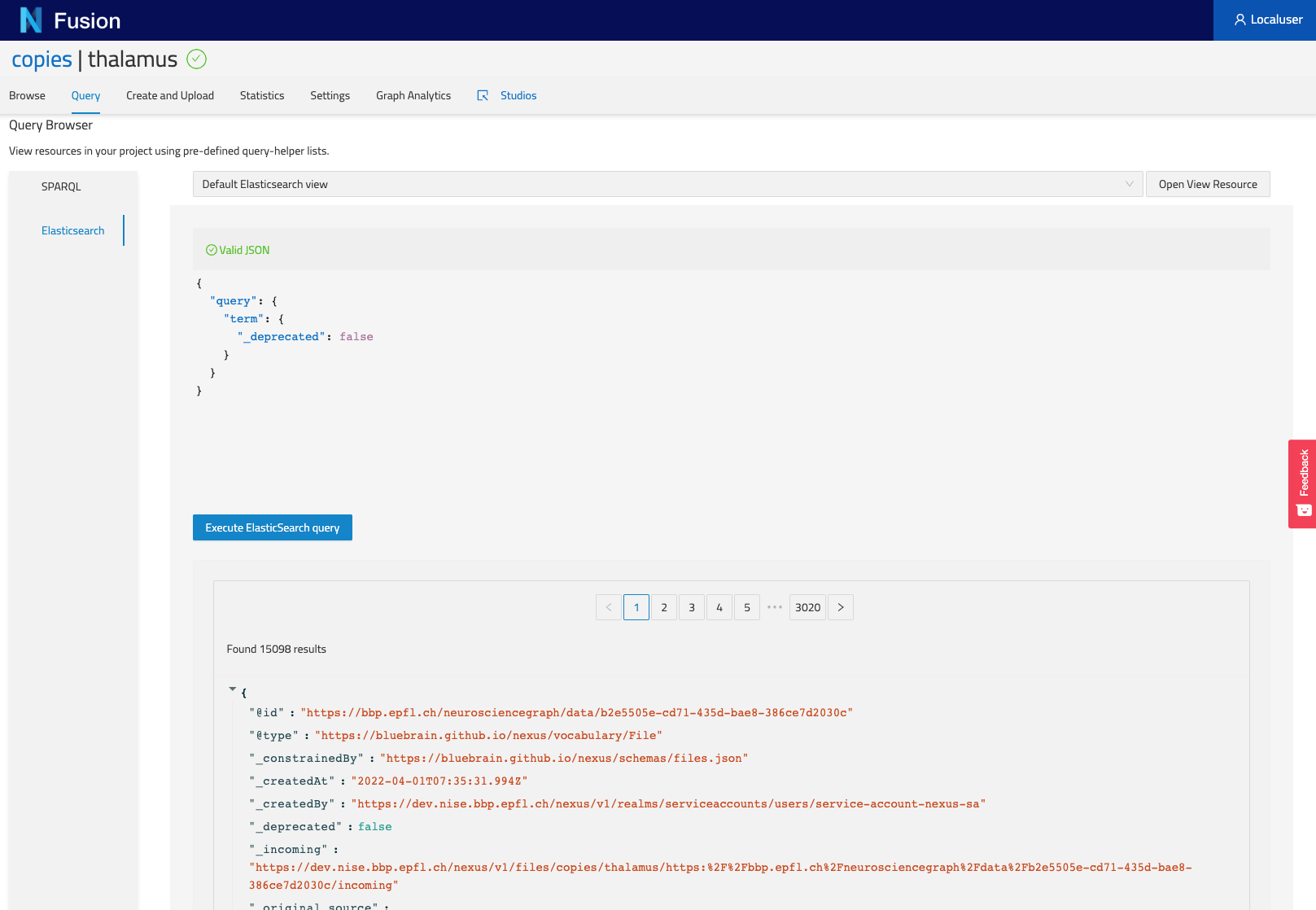
Task: Jump to results page 4
Action: [719, 607]
